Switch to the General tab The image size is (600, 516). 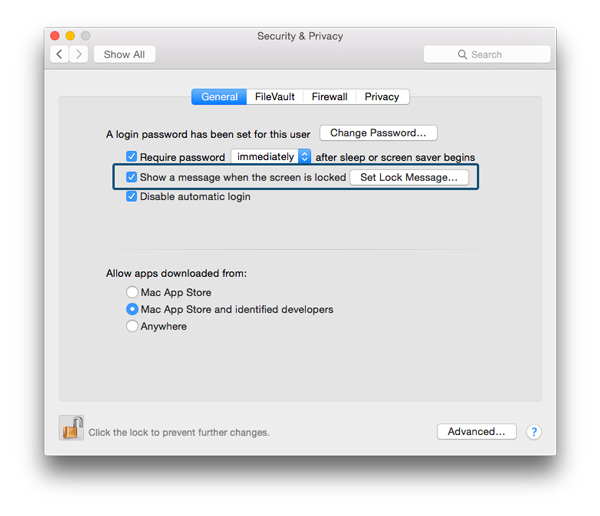point(219,96)
